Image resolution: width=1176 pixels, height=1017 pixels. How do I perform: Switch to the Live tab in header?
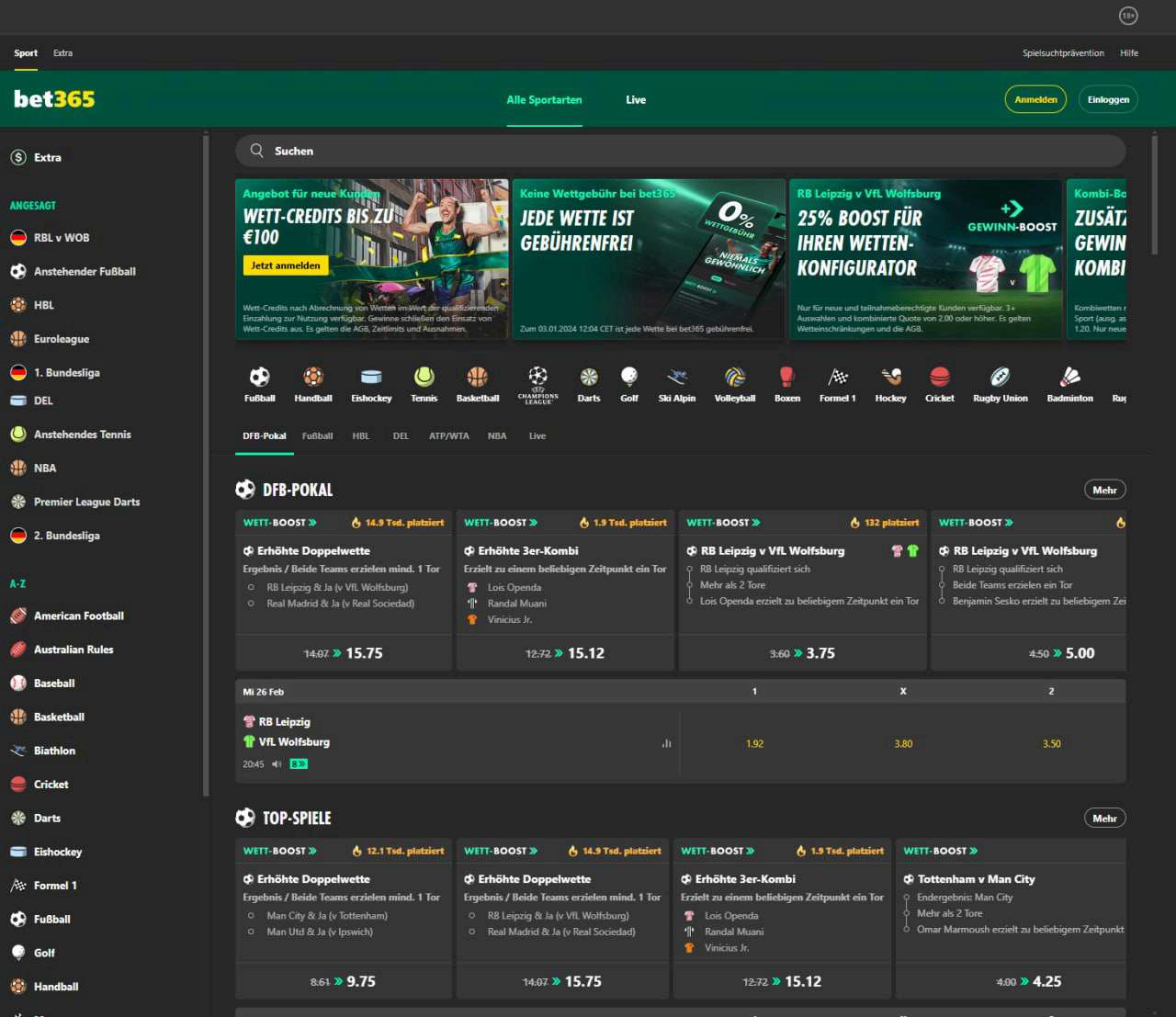point(636,99)
